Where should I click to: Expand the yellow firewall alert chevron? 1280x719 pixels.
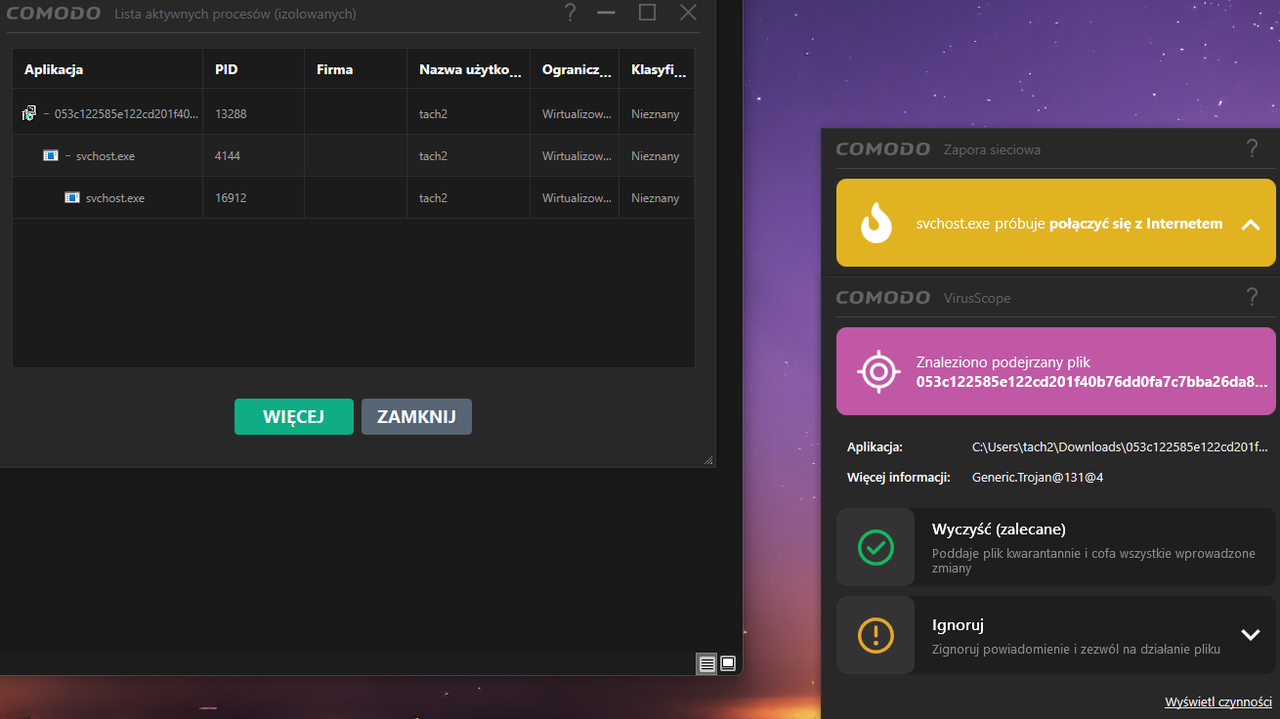pyautogui.click(x=1250, y=224)
